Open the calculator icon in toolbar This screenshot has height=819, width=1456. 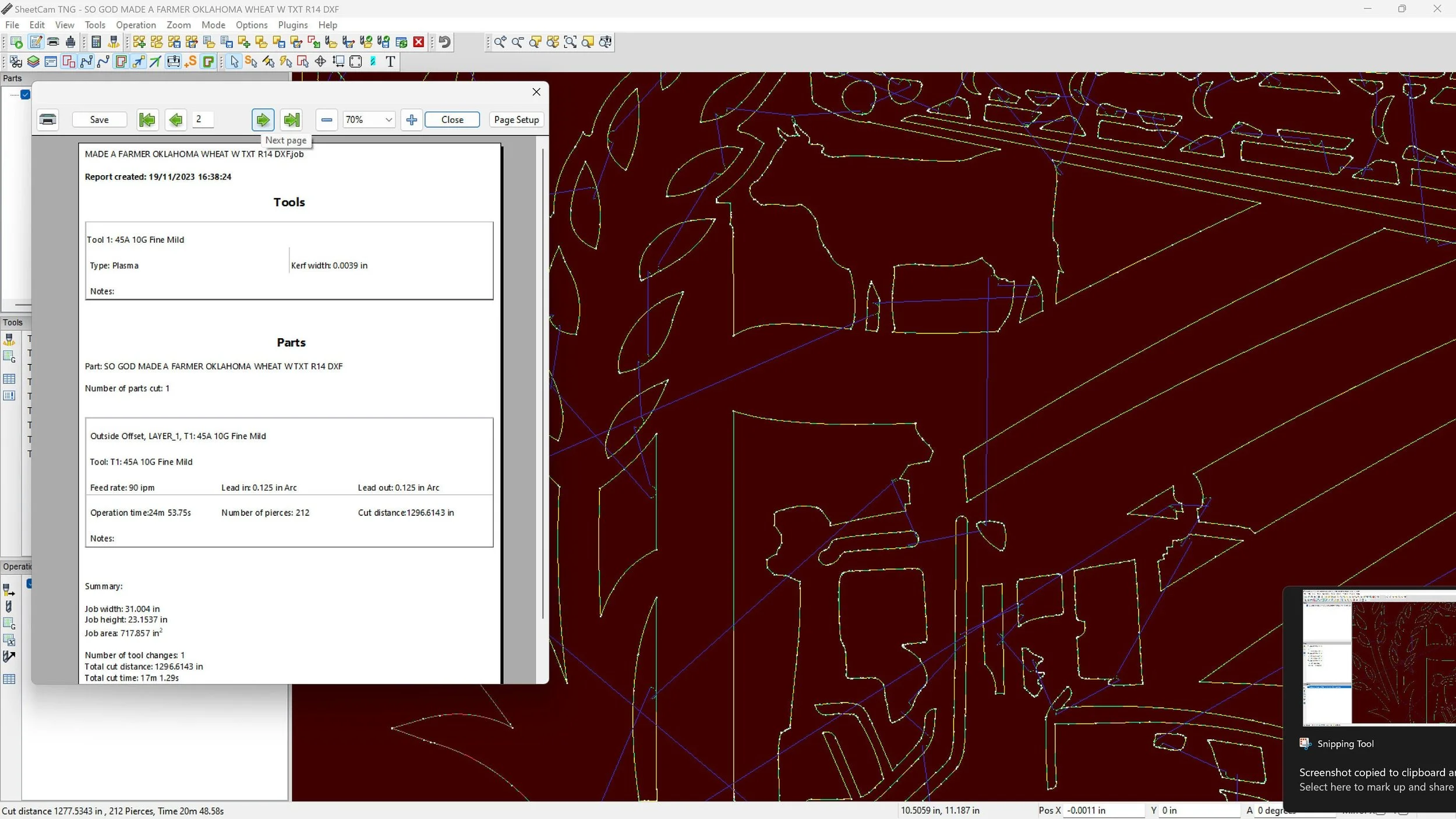97,42
